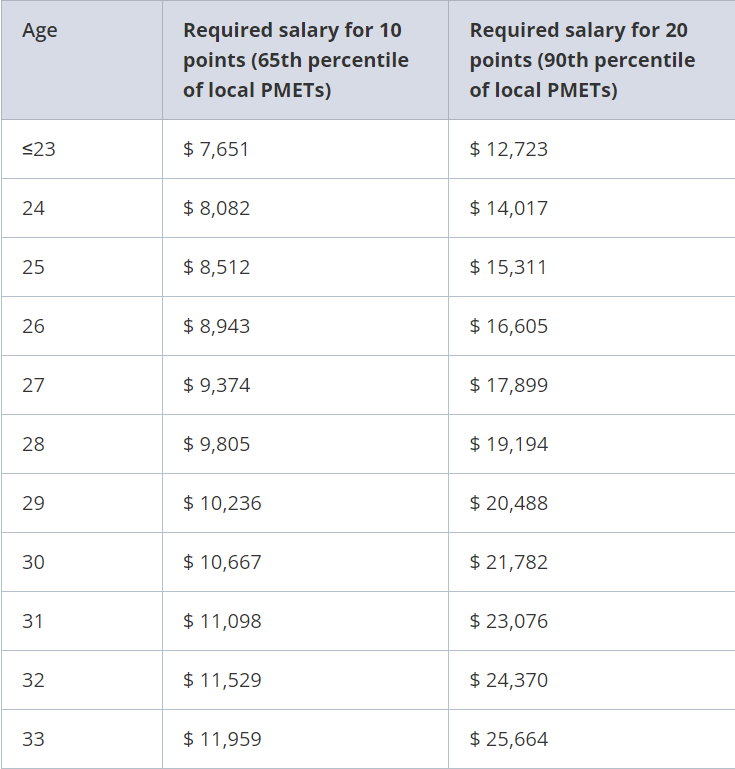Select the age 33 cell
This screenshot has width=735, height=769.
33,739
